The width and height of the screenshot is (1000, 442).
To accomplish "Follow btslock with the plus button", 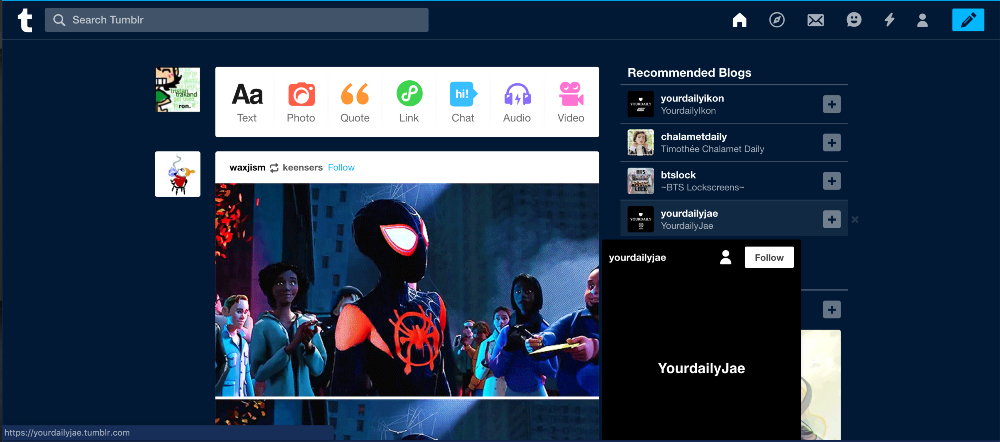I will pyautogui.click(x=832, y=181).
